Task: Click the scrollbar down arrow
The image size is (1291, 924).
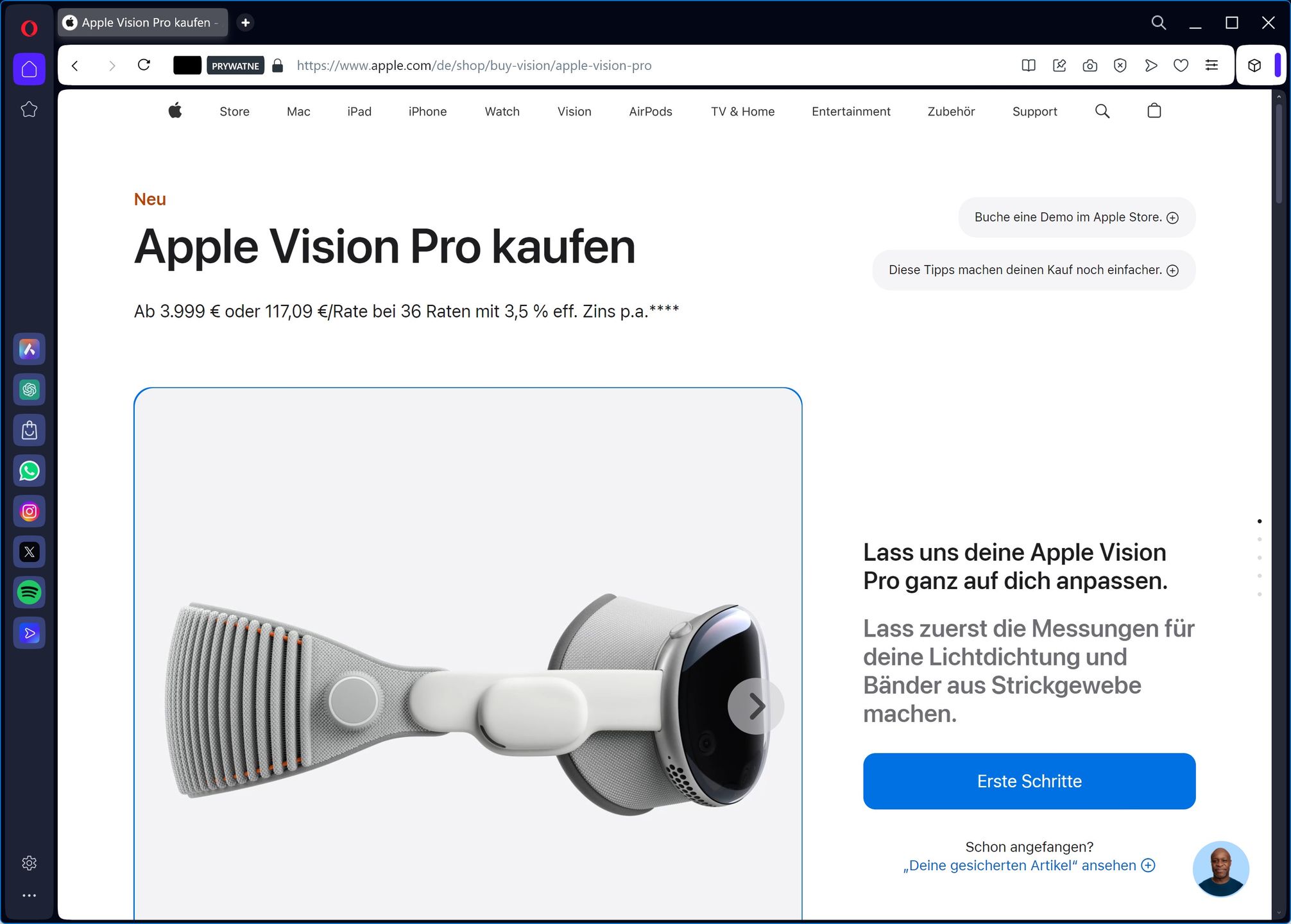Action: (x=1278, y=912)
